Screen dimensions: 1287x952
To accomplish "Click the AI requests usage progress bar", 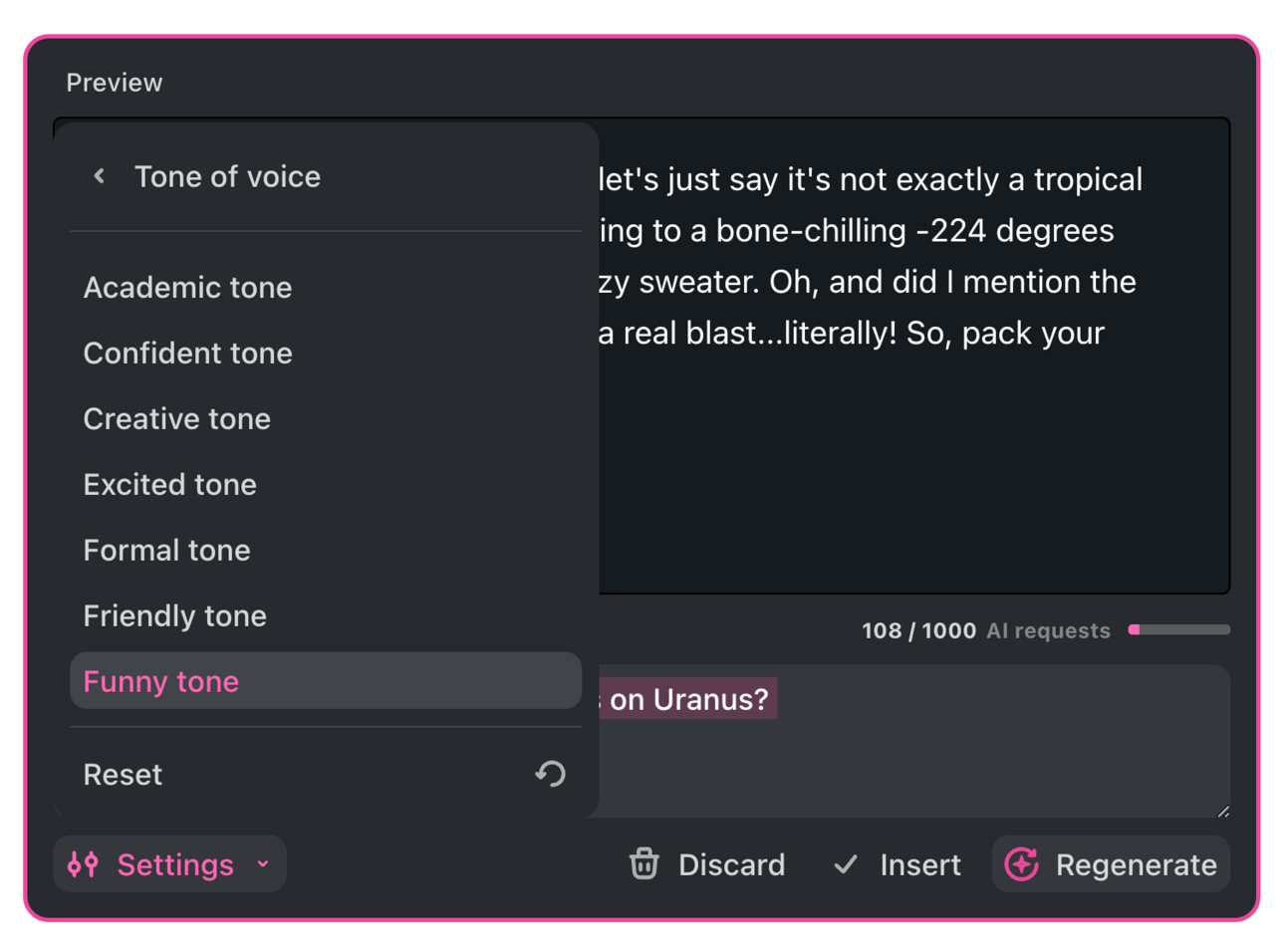I will 1179,629.
